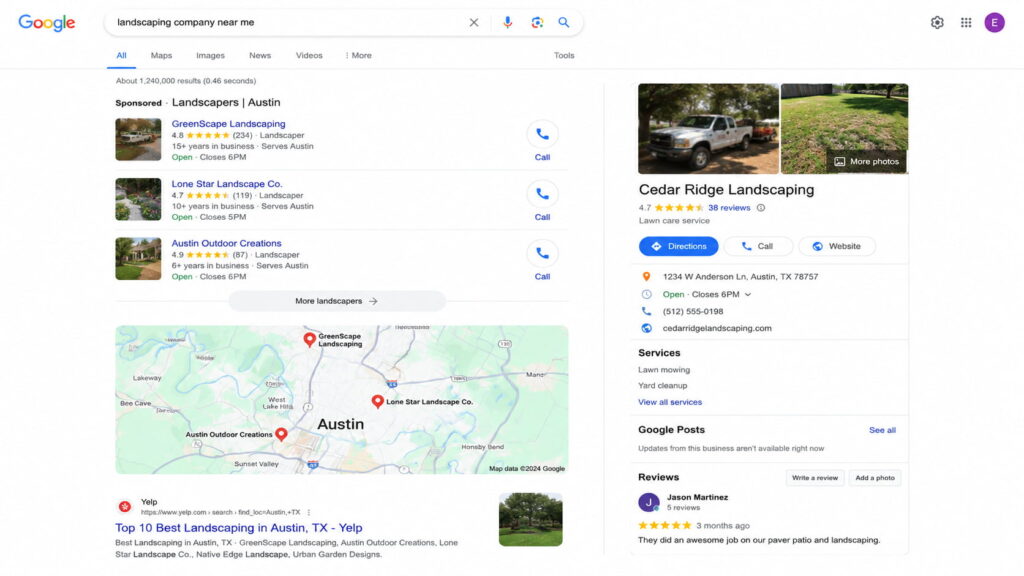
Task: Click Austin Outdoor Creations map pin
Action: pyautogui.click(x=281, y=434)
